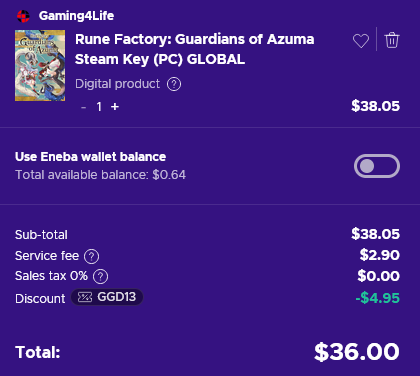Click the quantity value 1
This screenshot has height=376, width=420.
(99, 107)
